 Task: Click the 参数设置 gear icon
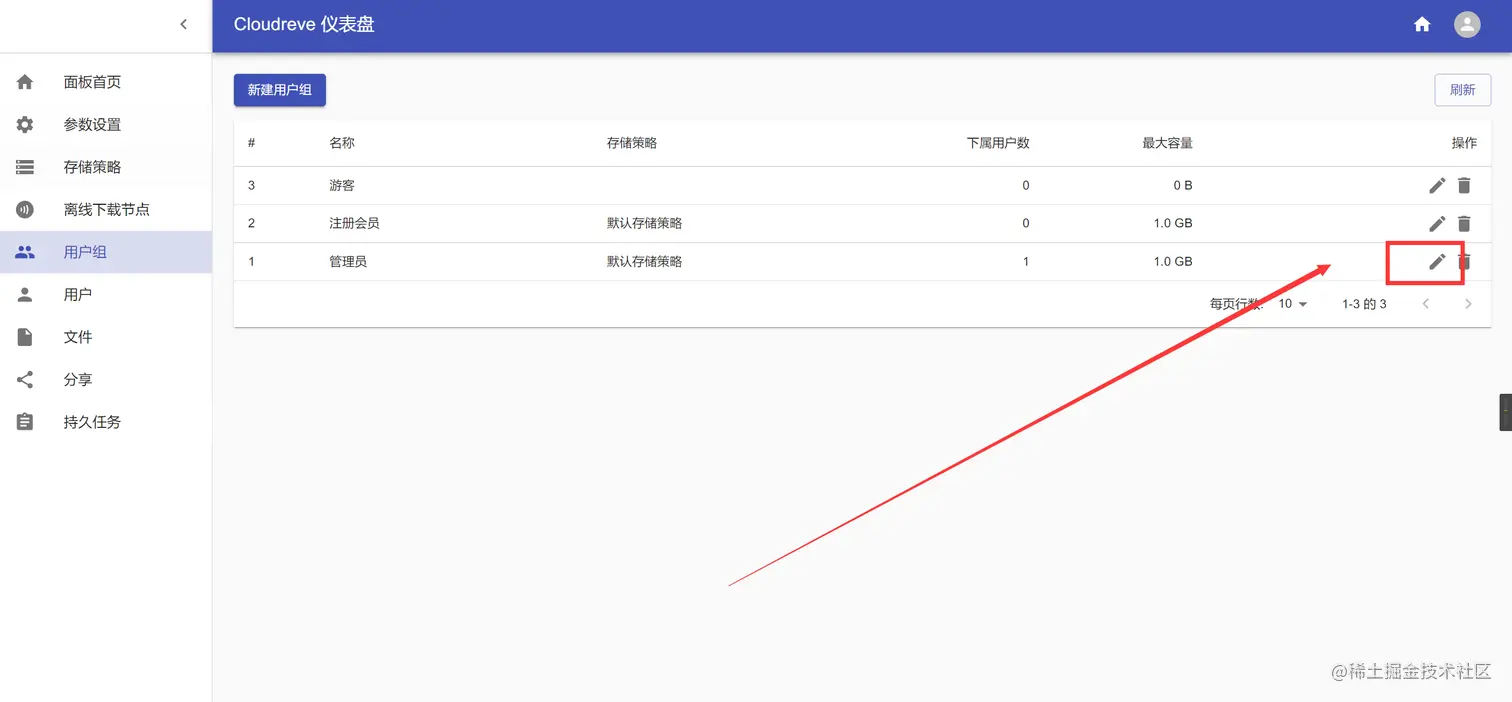pyautogui.click(x=25, y=125)
